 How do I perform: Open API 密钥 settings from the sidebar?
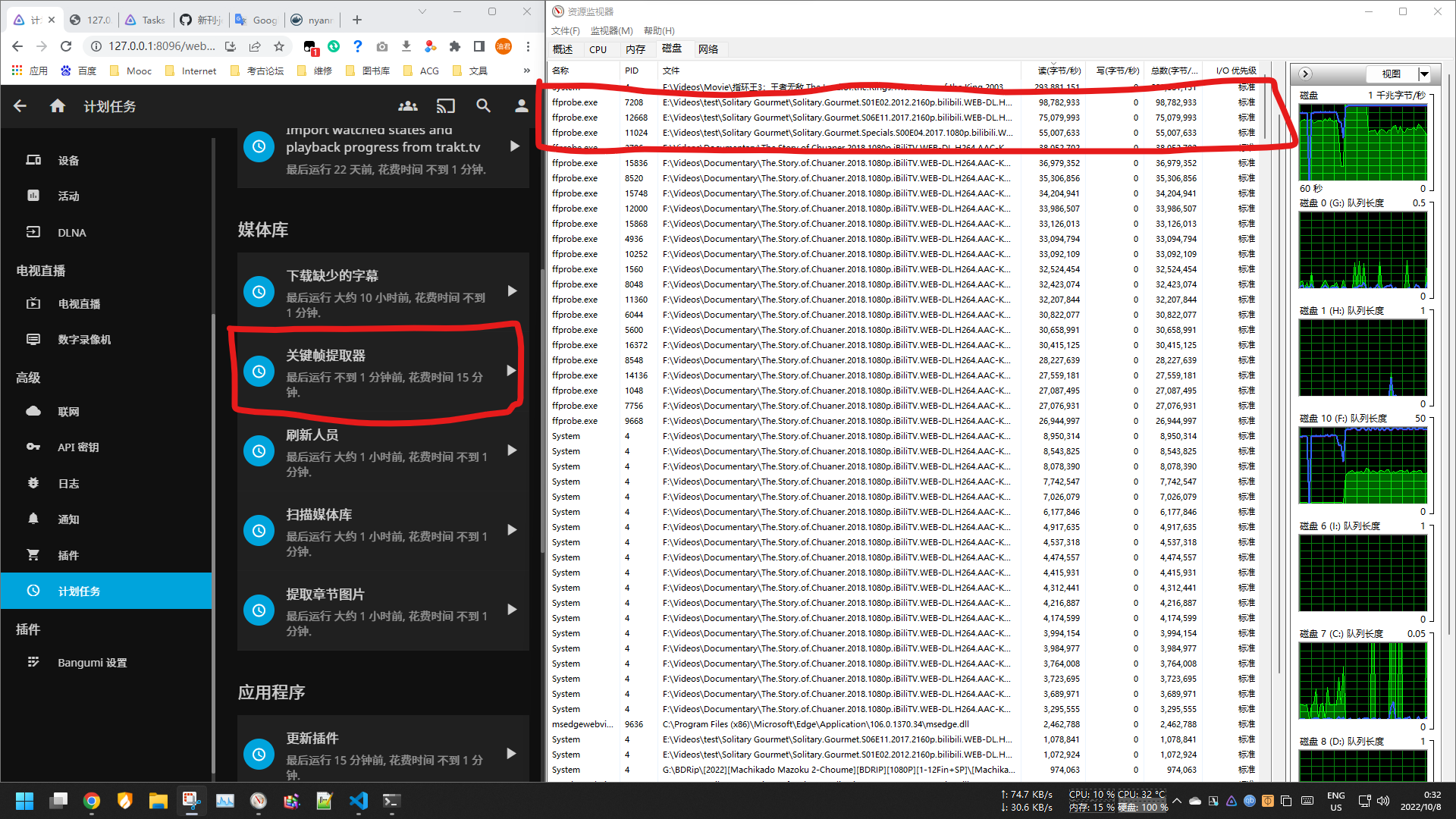pos(80,447)
